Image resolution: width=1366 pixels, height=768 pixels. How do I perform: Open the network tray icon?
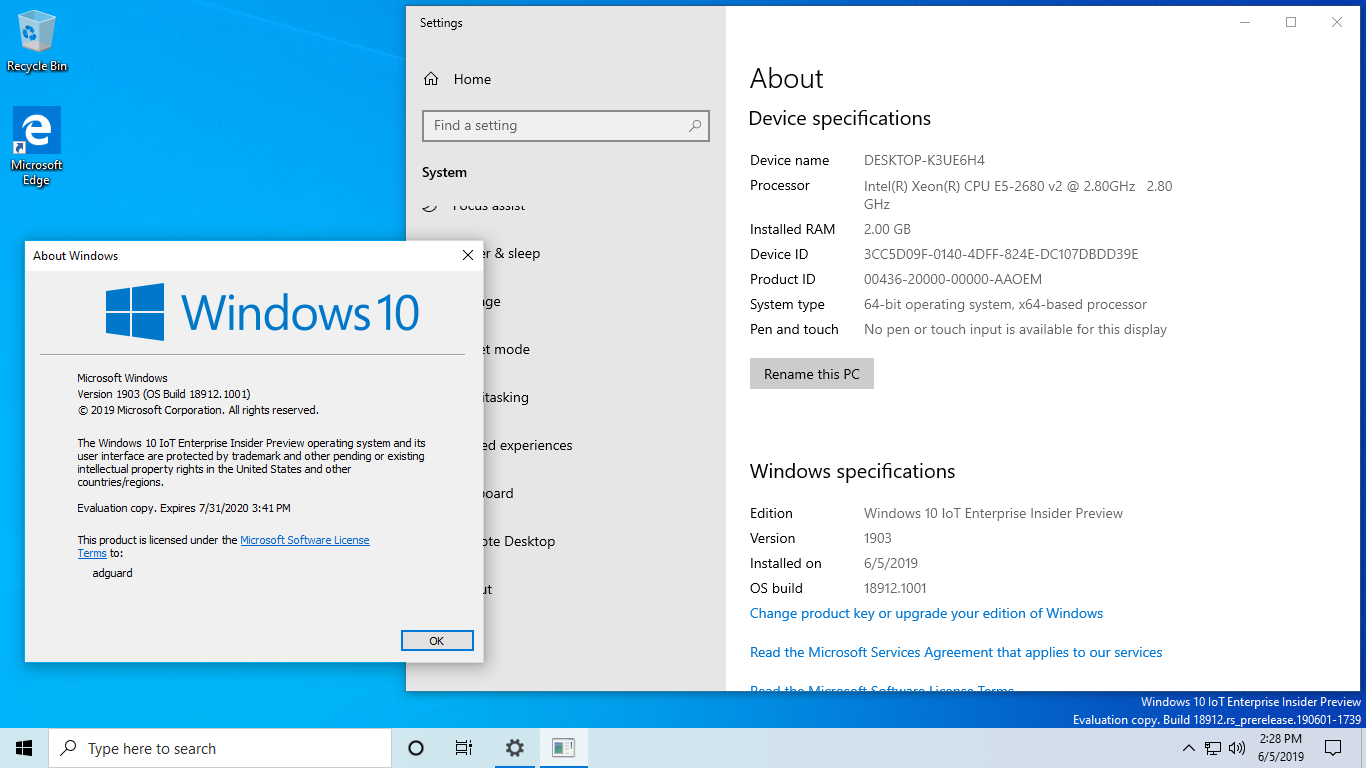1212,748
